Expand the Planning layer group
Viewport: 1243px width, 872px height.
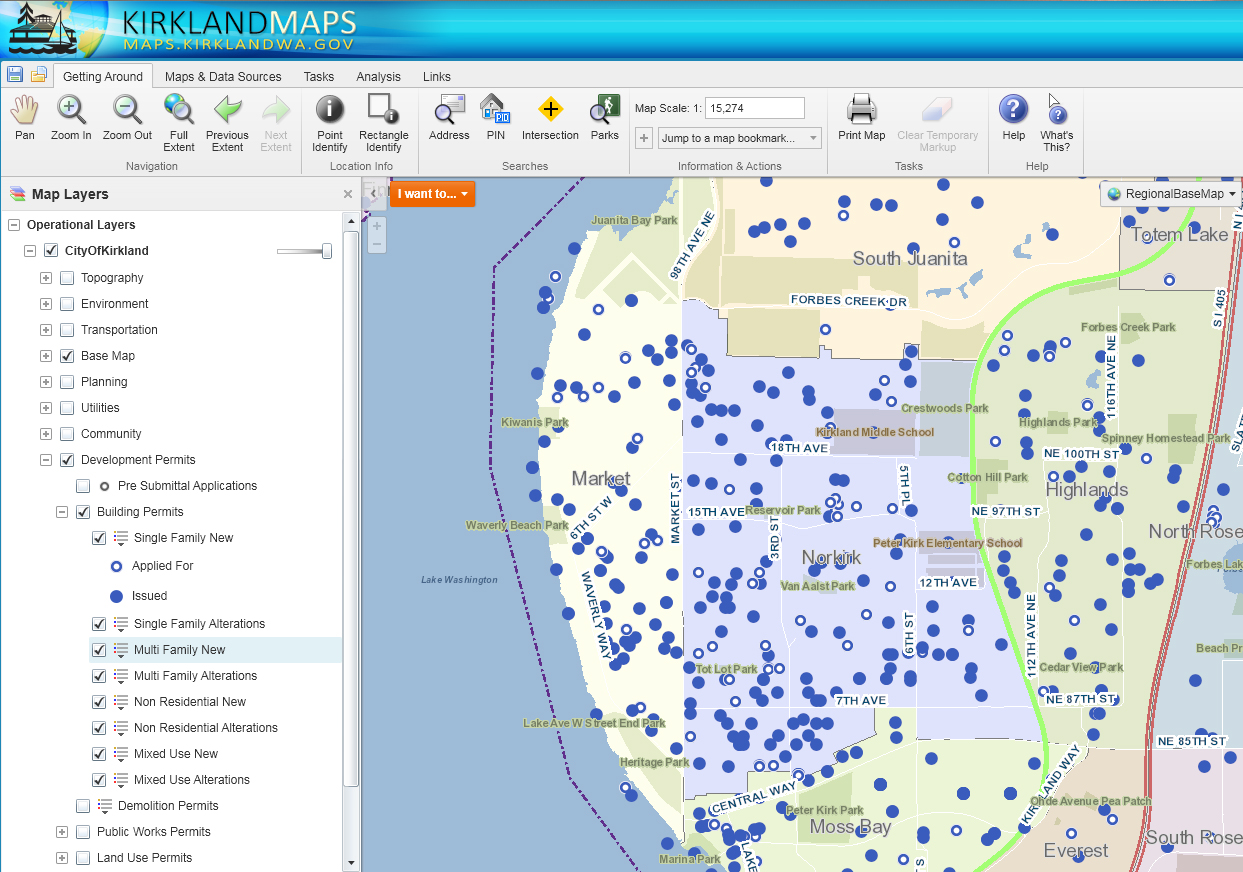coord(46,382)
